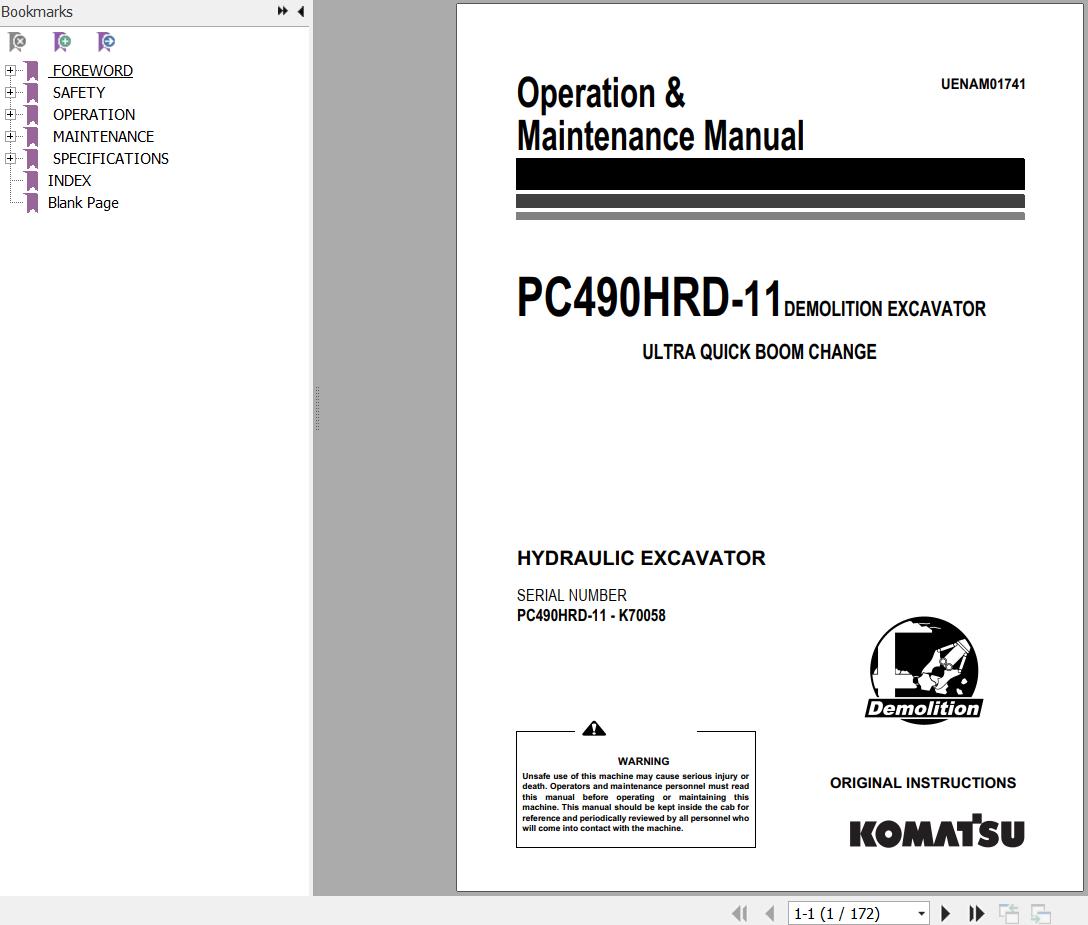The width and height of the screenshot is (1088, 925).
Task: Open the INDEX bookmark
Action: pyautogui.click(x=69, y=180)
